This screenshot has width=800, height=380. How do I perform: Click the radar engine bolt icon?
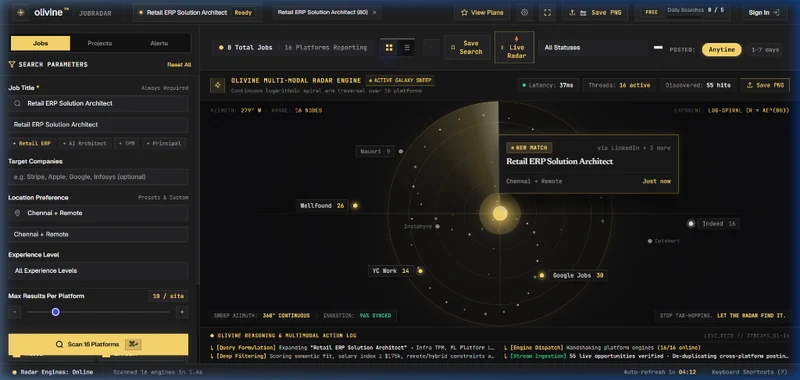point(218,85)
